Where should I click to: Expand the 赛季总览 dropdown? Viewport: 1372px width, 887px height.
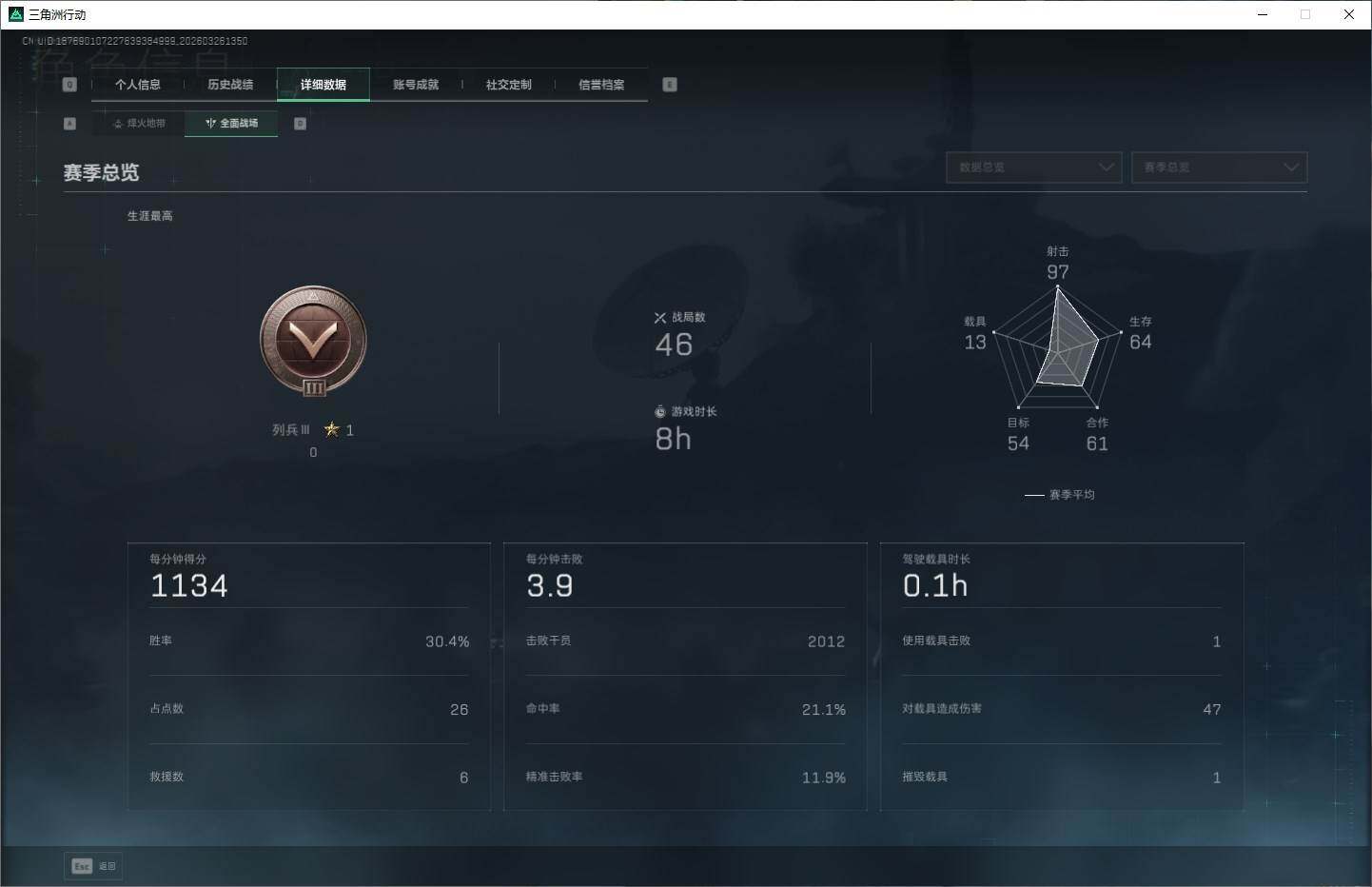tap(1219, 168)
